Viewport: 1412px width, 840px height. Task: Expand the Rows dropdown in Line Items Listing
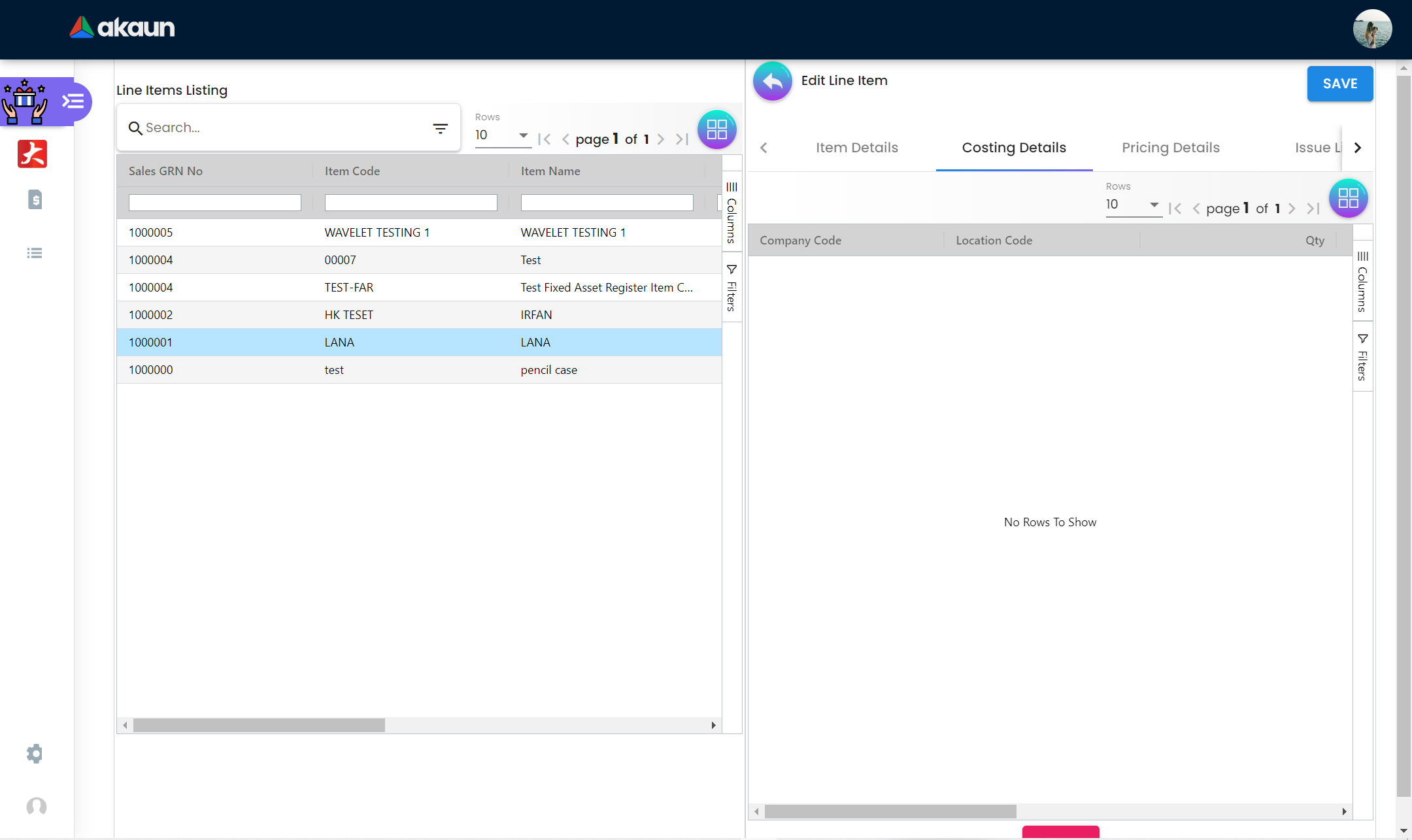point(502,135)
